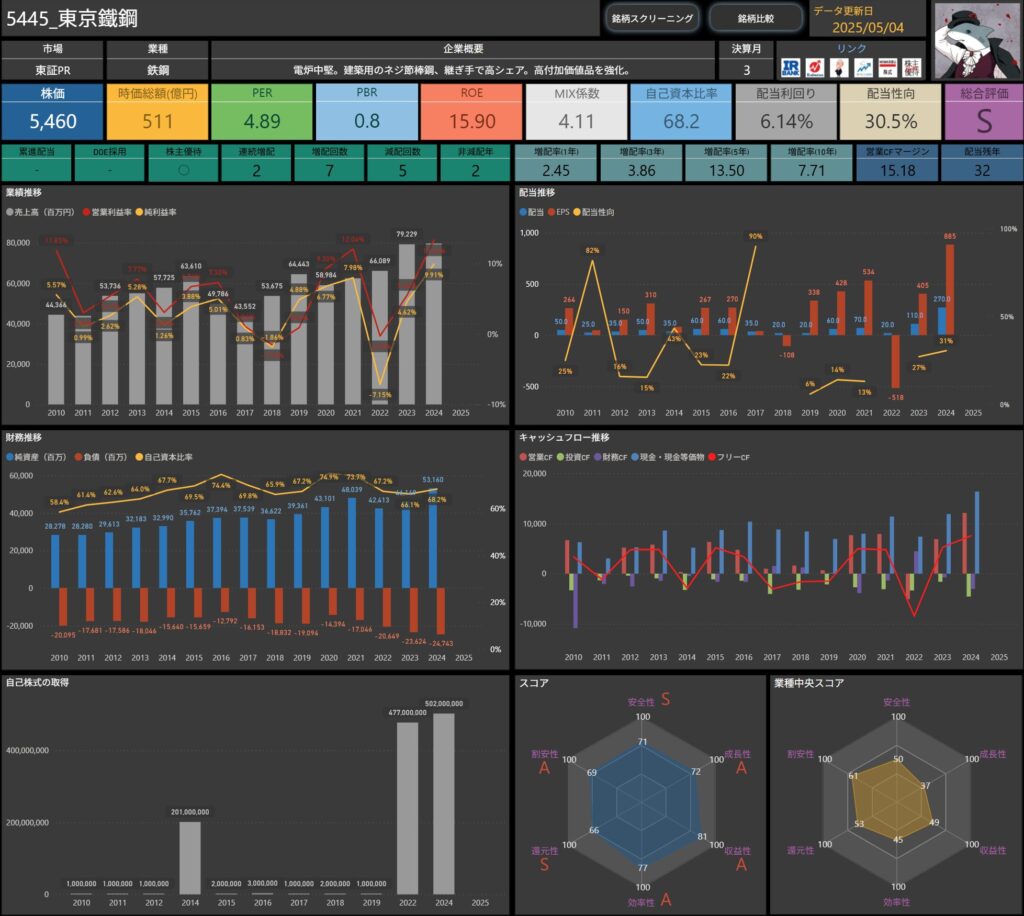Click the 投資CF green legend marker

pos(560,457)
